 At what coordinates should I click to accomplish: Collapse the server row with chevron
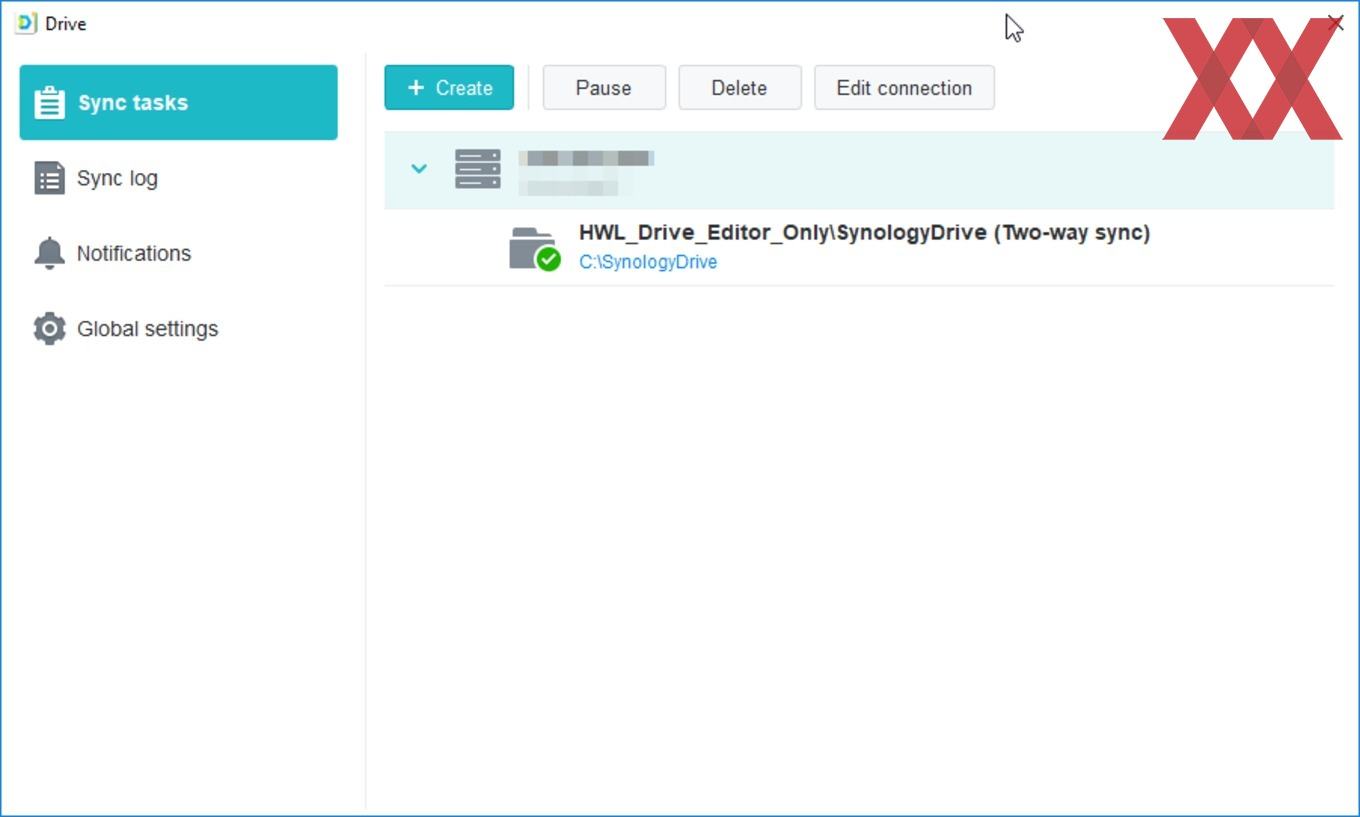(419, 169)
